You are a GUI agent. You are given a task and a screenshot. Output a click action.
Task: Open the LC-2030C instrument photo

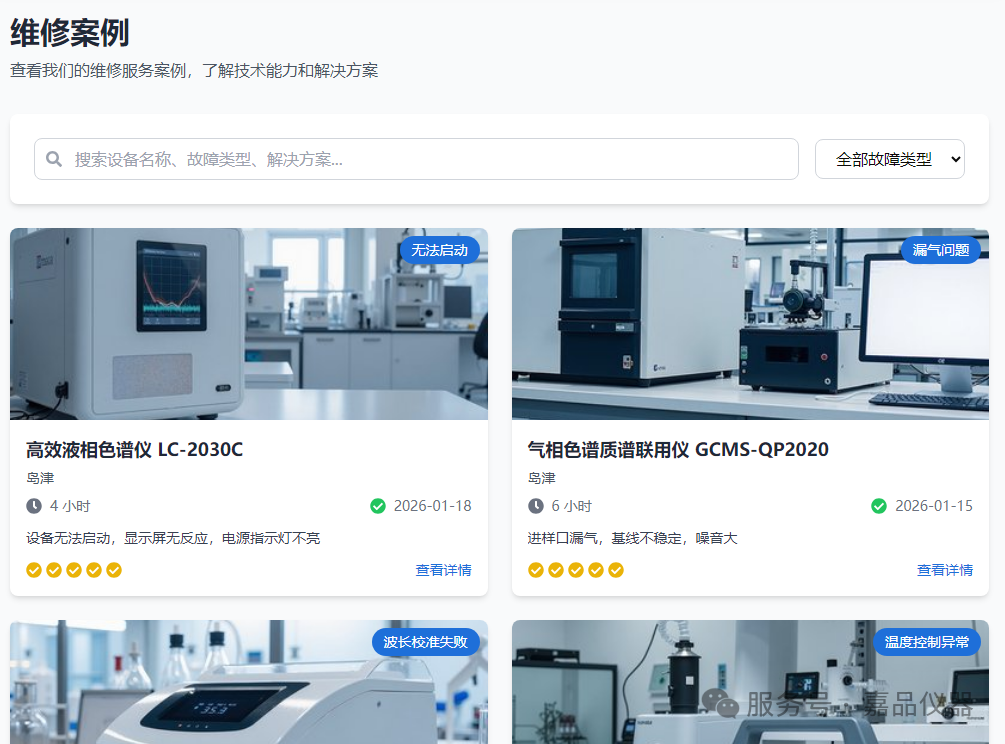[249, 324]
